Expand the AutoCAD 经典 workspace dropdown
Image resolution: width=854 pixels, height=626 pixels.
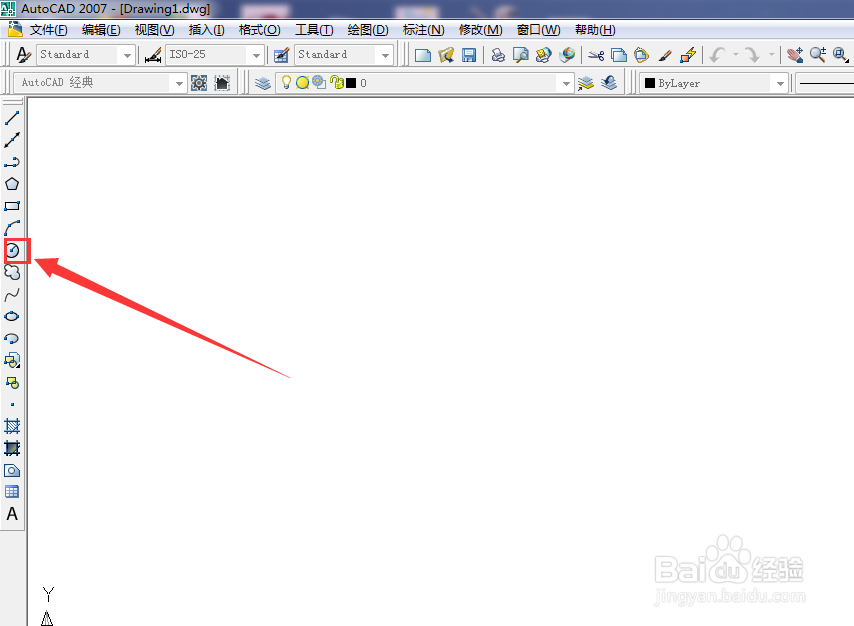pos(179,83)
